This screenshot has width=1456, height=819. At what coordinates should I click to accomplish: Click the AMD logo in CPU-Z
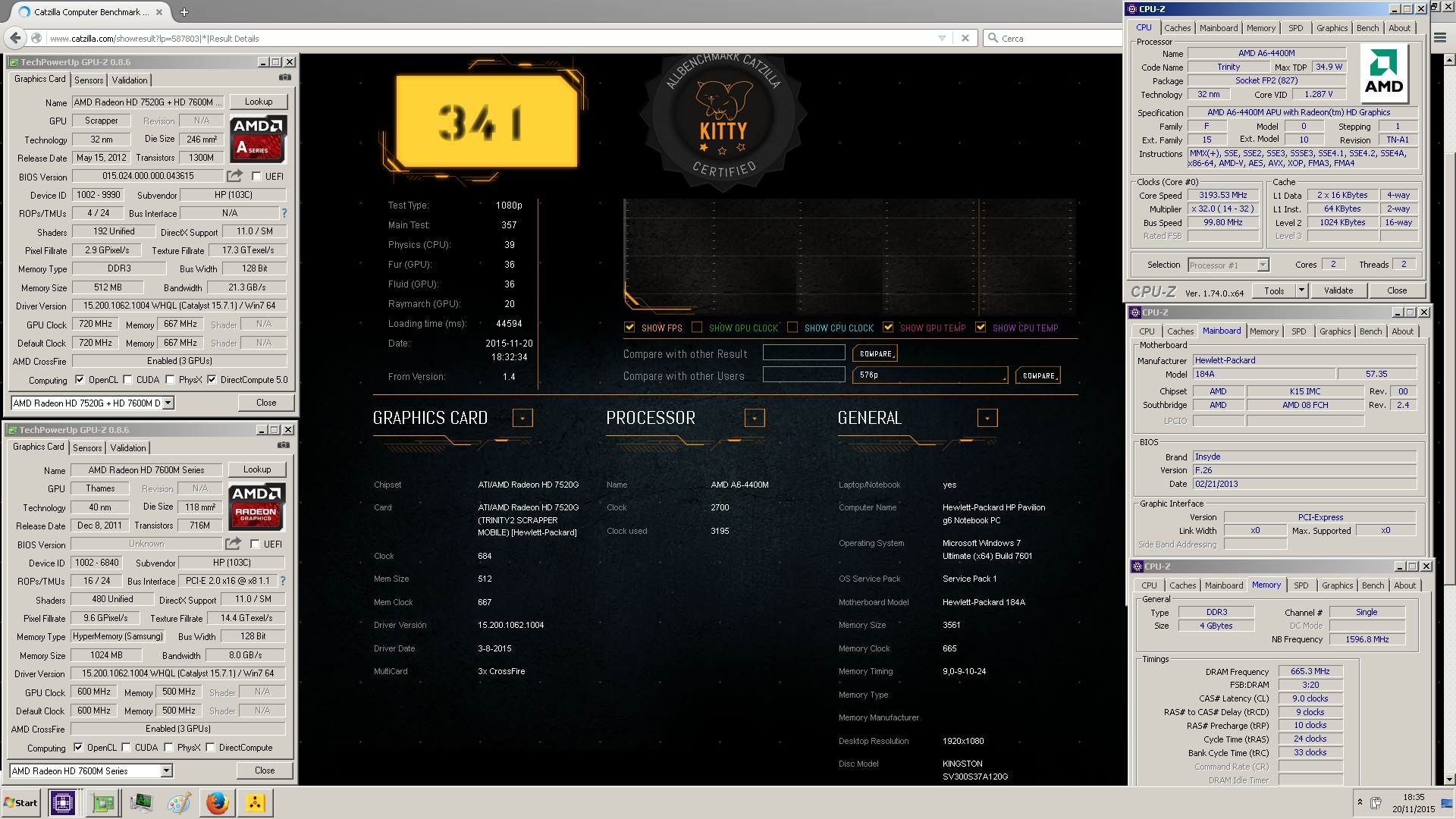click(1384, 74)
